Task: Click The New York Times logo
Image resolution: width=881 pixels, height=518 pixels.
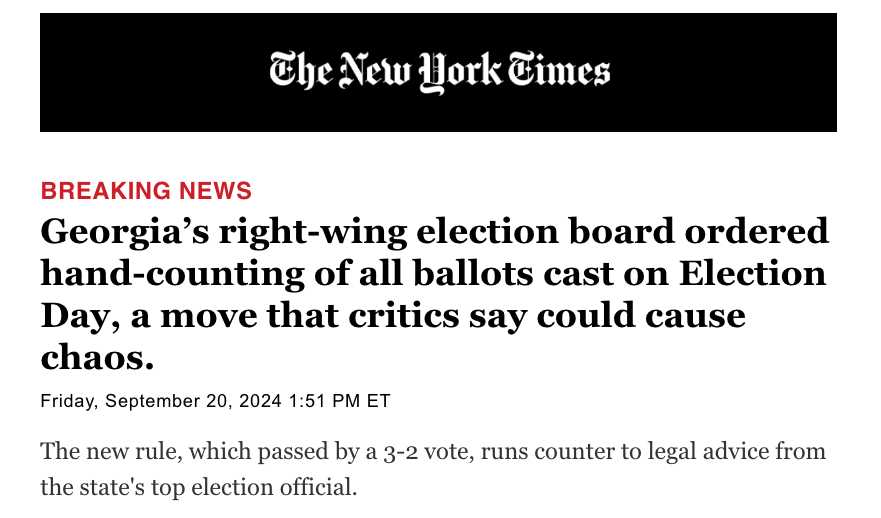Action: pyautogui.click(x=439, y=72)
